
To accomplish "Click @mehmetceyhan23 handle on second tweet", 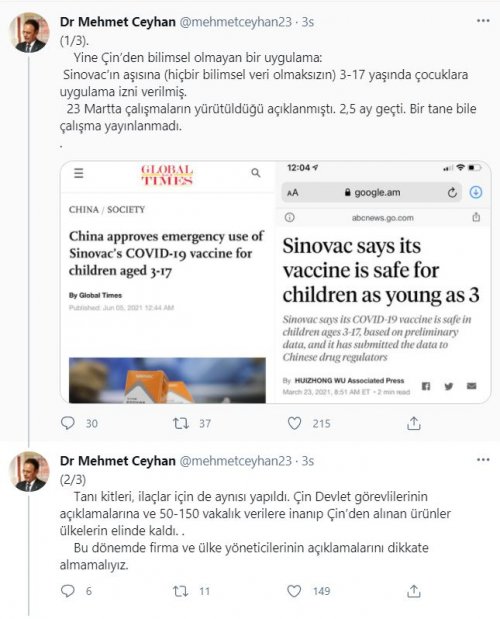I will point(236,461).
